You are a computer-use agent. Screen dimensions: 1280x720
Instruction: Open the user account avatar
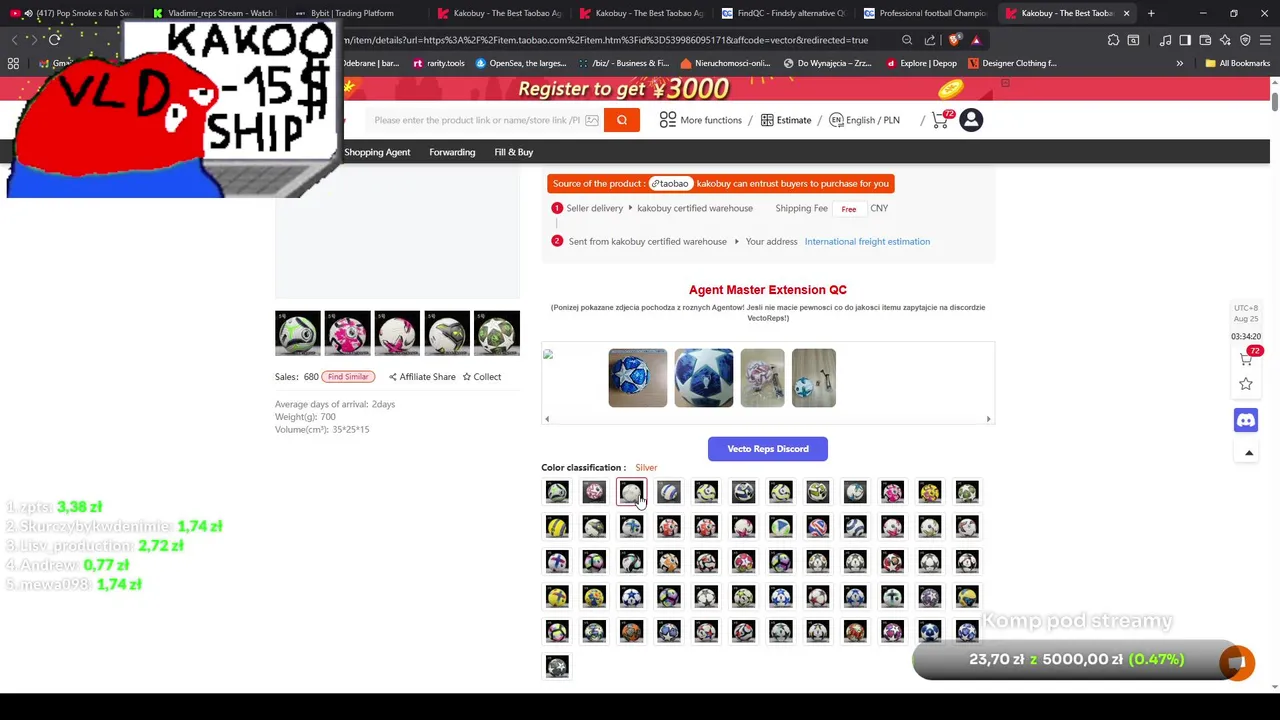(971, 120)
